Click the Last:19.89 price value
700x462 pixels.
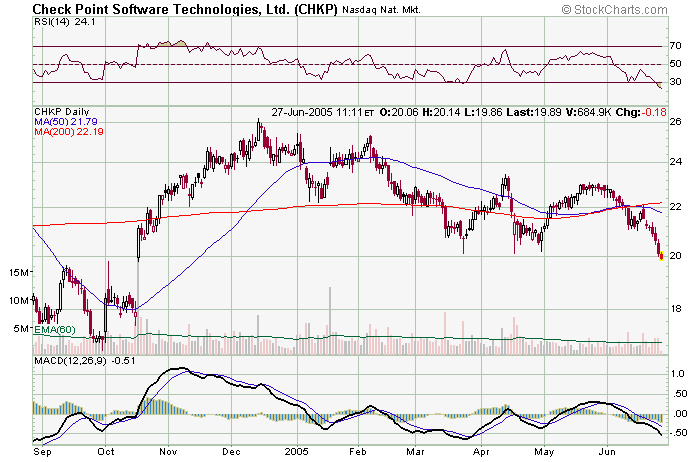point(533,112)
